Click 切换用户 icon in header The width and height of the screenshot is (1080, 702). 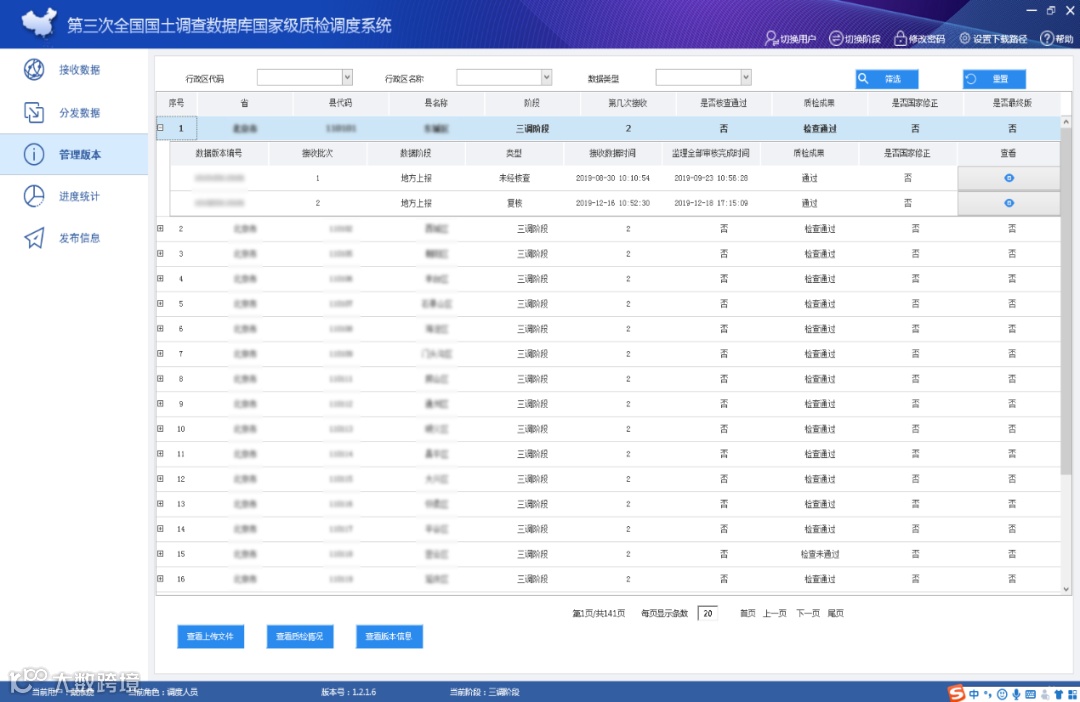pyautogui.click(x=771, y=39)
